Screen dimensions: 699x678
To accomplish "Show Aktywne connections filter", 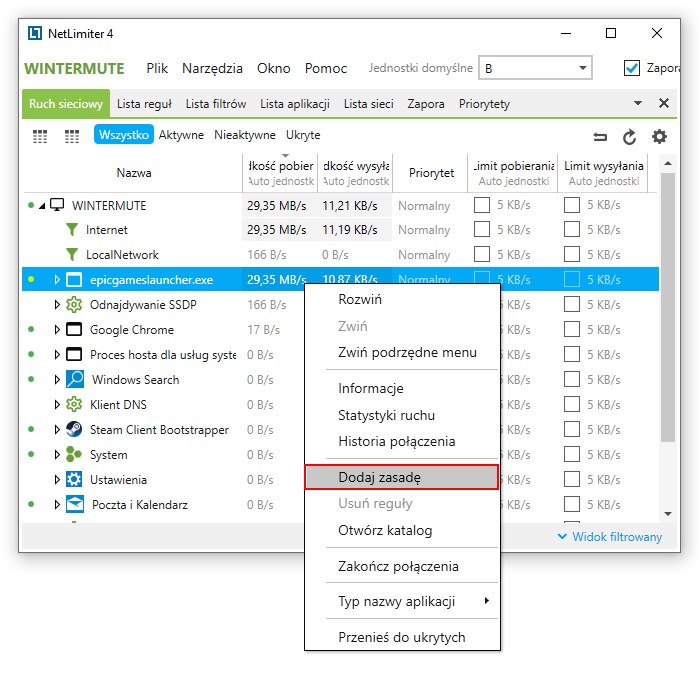I will pyautogui.click(x=181, y=135).
